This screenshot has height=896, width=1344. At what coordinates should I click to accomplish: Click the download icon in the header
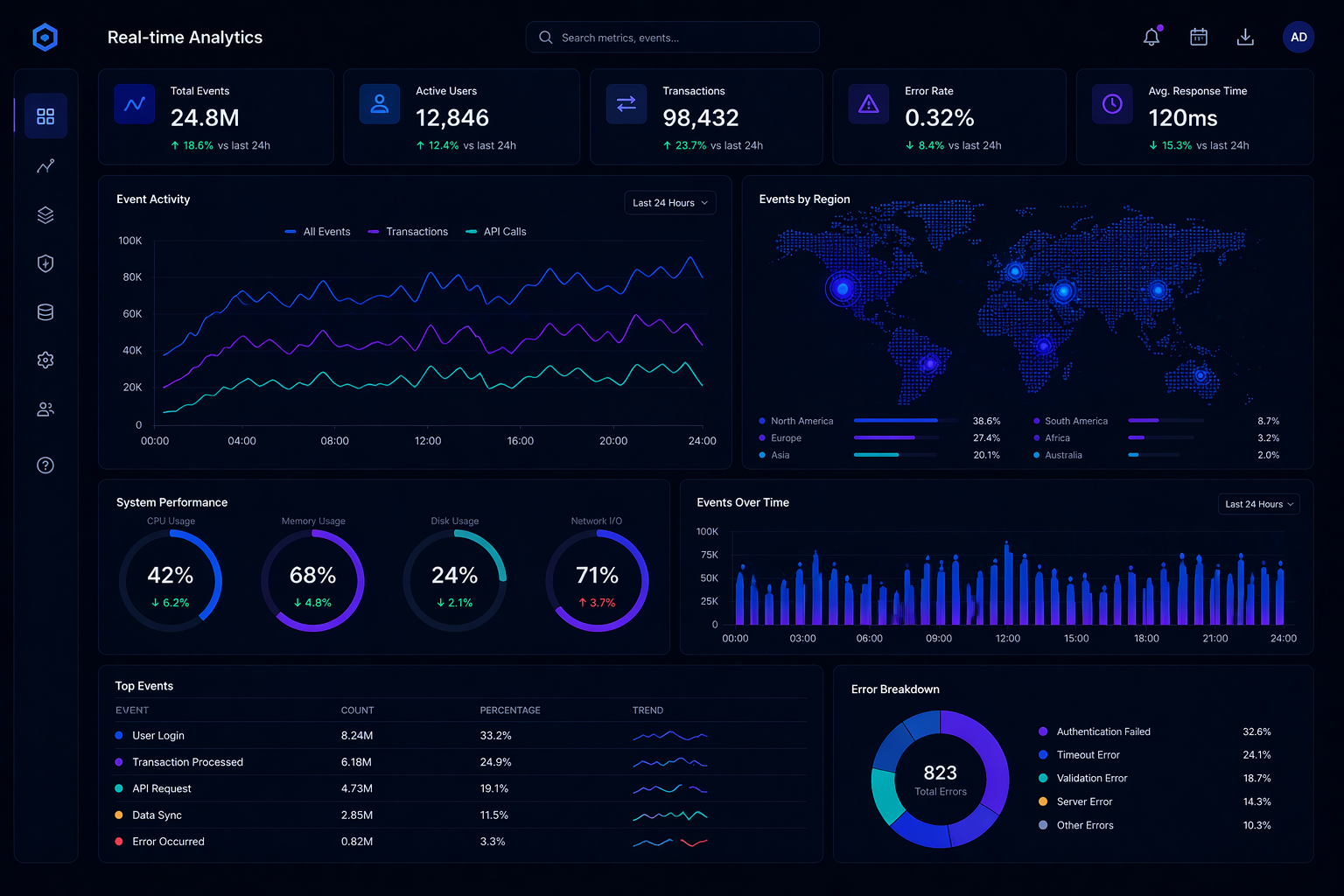click(x=1245, y=37)
